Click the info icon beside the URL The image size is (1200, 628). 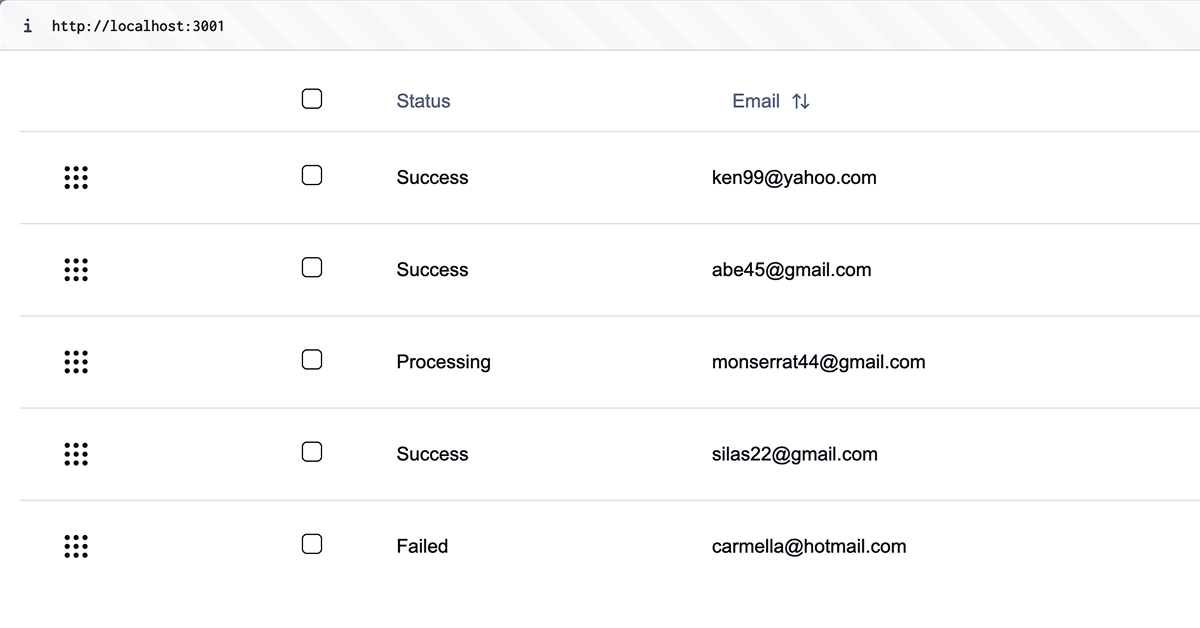click(27, 26)
